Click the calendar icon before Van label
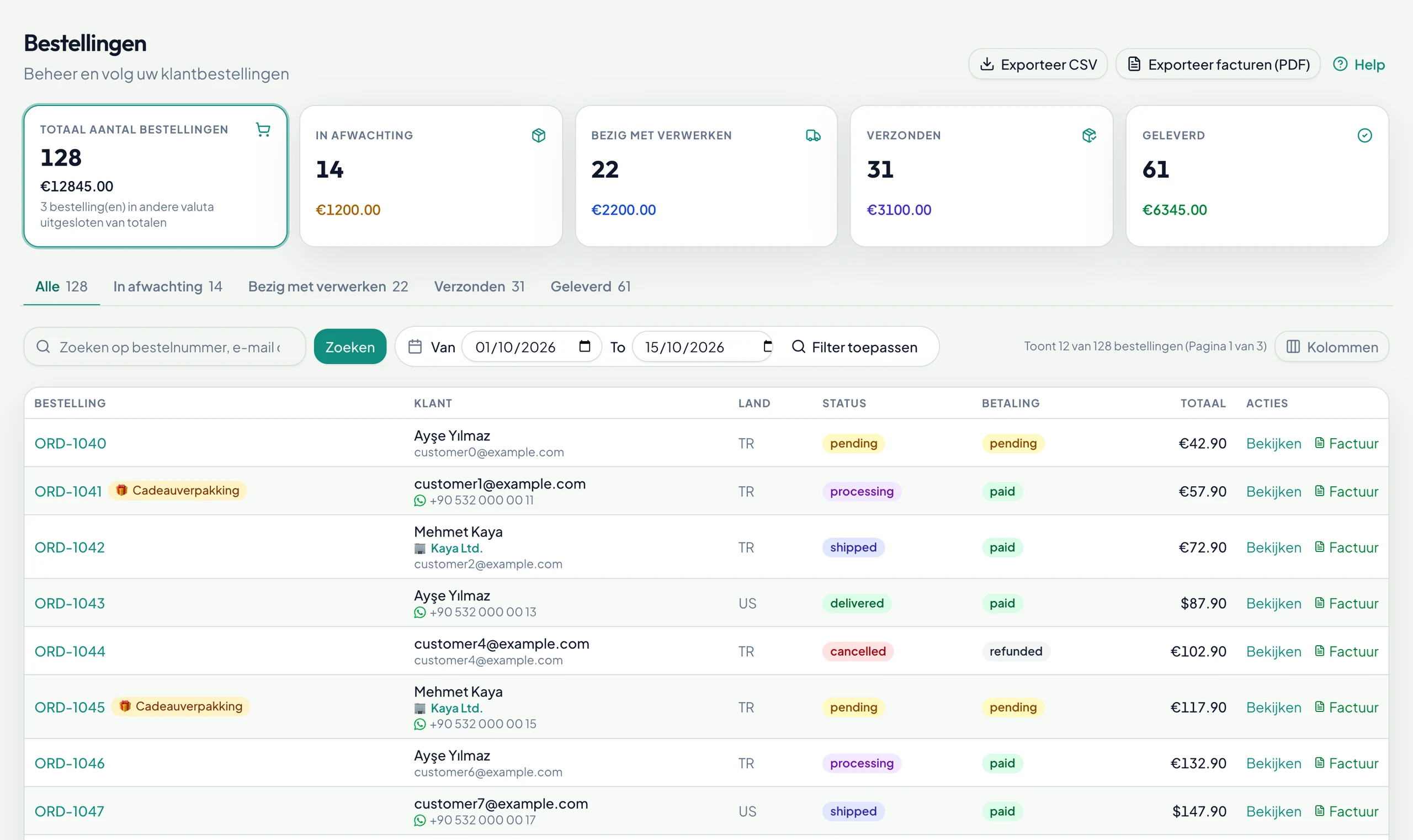Screen dimensions: 1413x840 tap(415, 347)
